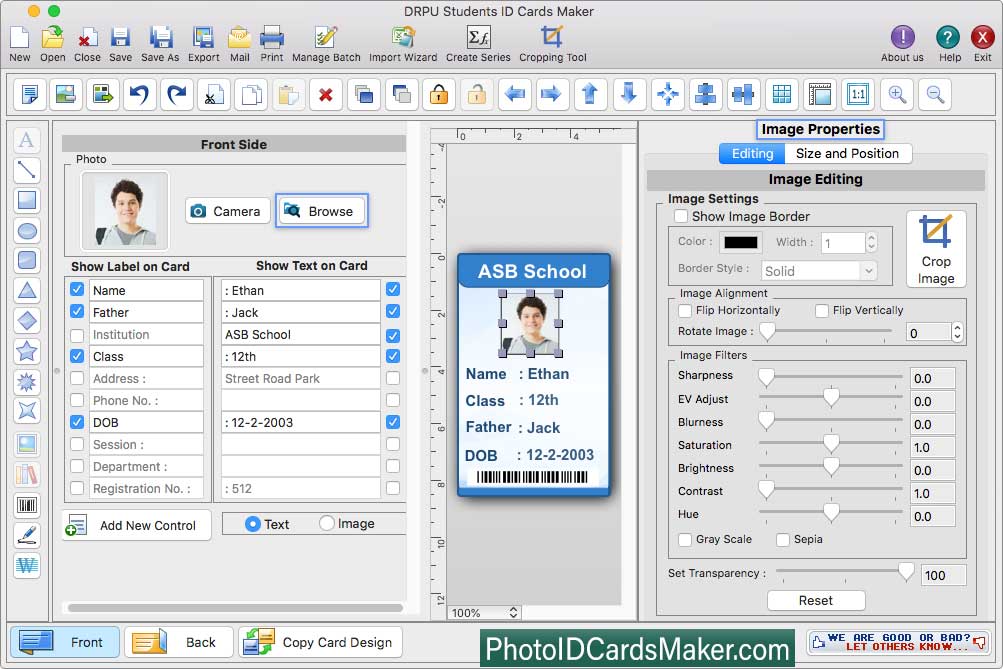
Task: Select the triangle shape tool
Action: (27, 290)
